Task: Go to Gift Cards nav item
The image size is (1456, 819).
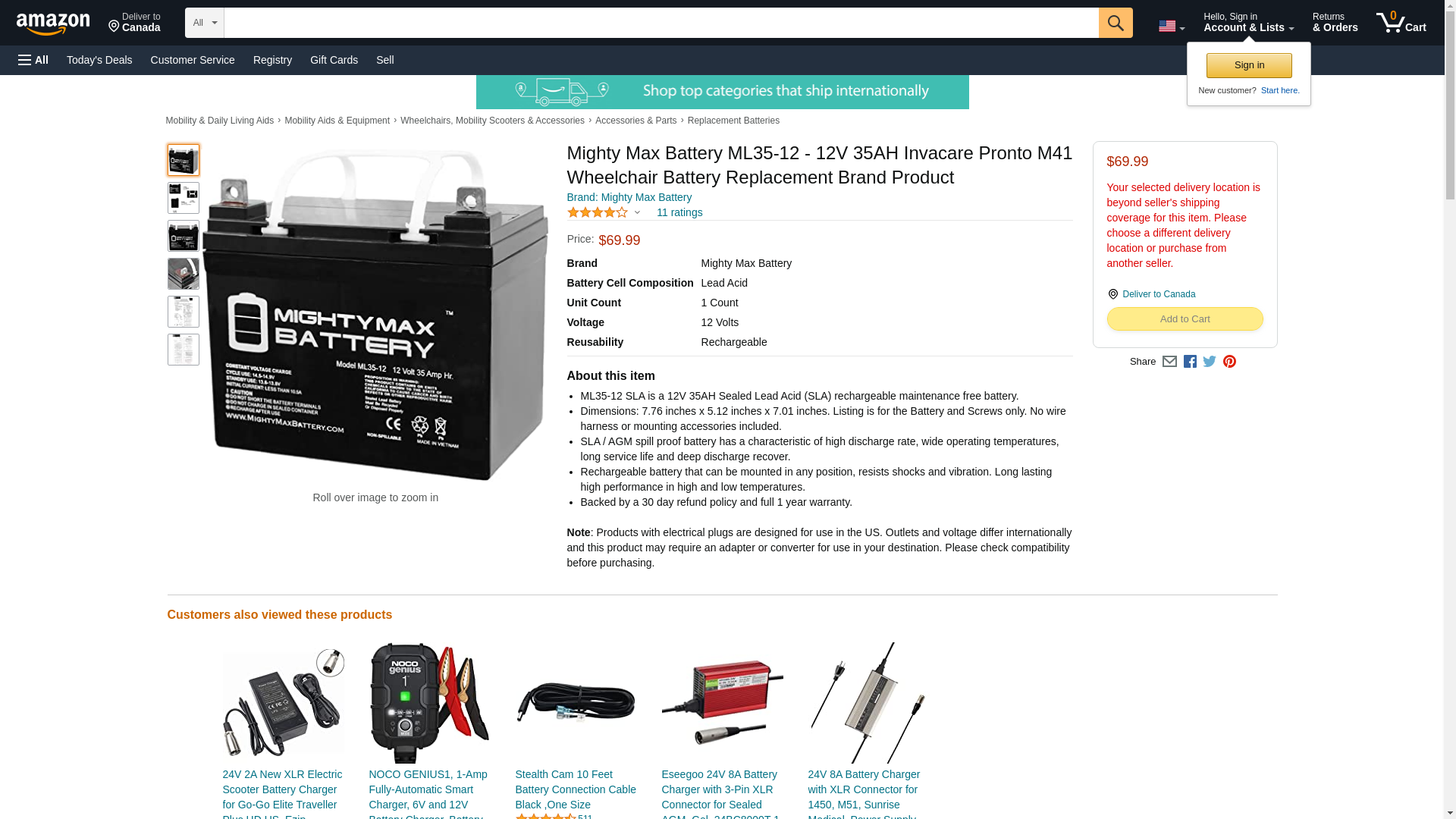Action: point(334,60)
